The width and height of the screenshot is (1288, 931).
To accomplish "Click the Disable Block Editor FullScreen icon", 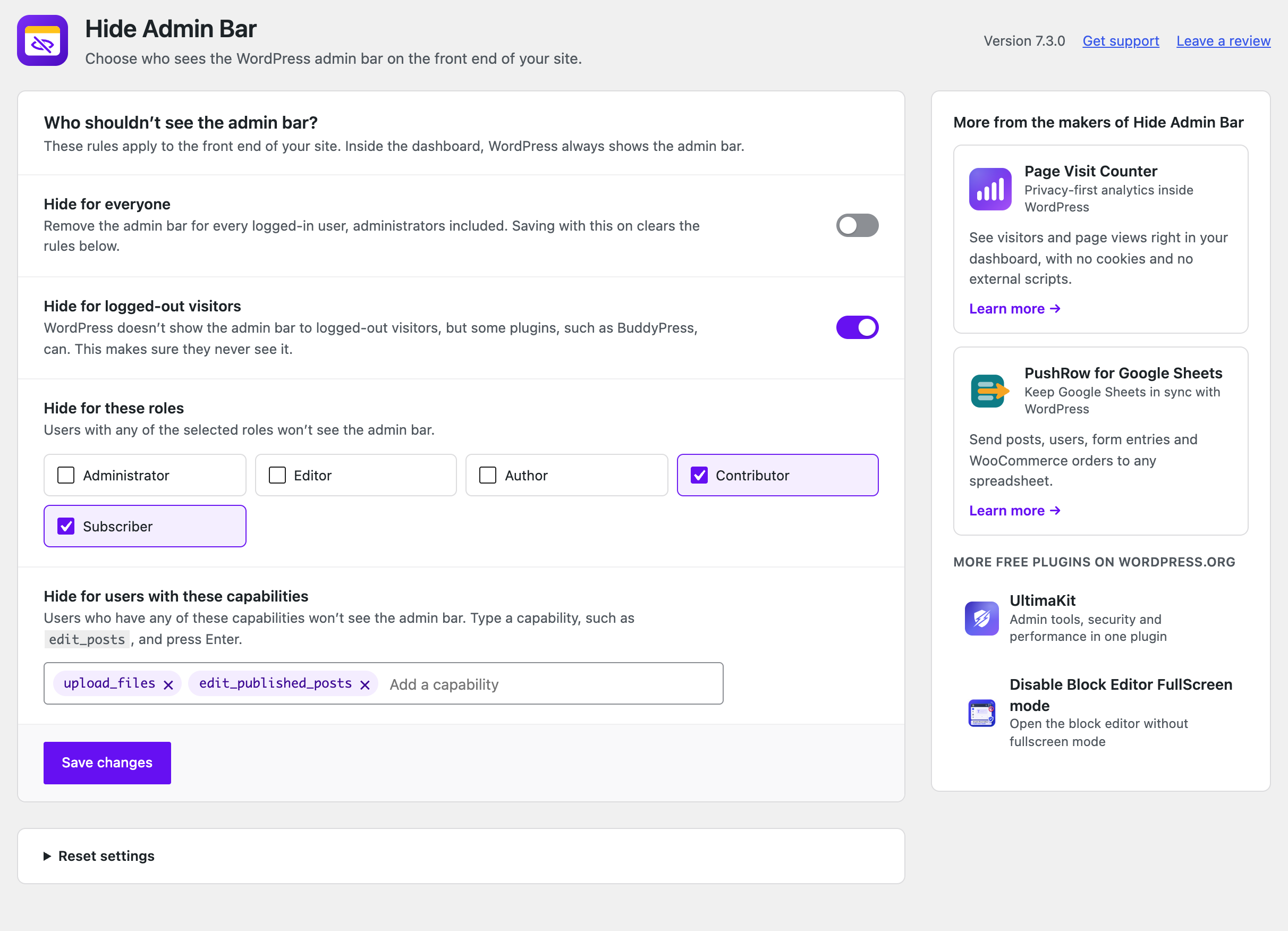I will (x=981, y=713).
